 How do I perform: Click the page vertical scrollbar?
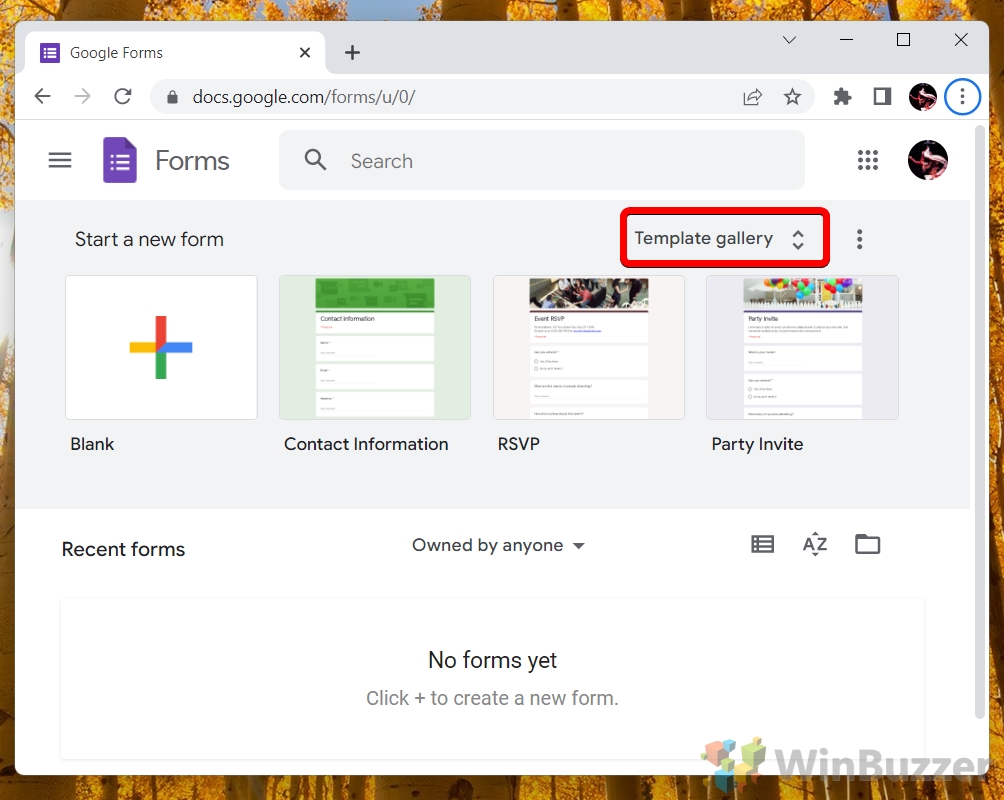click(x=979, y=423)
